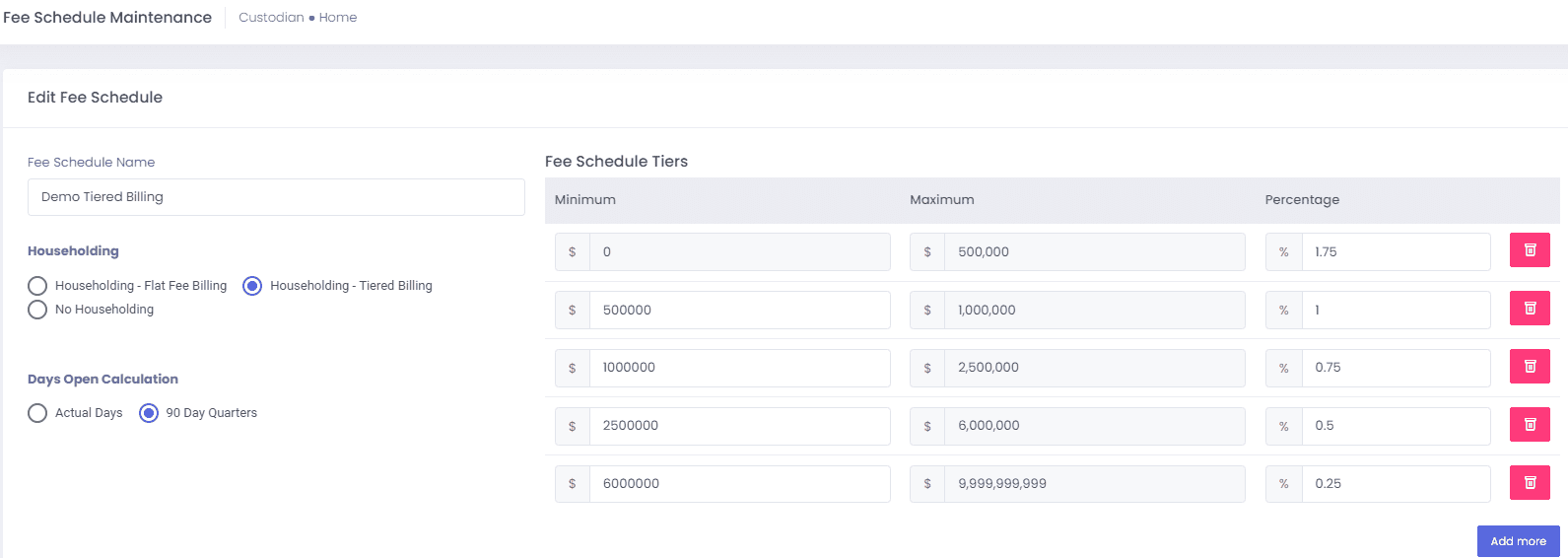Screen dimensions: 1568x558
Task: Remove the 0.25 percent tier row
Action: coord(1530,483)
